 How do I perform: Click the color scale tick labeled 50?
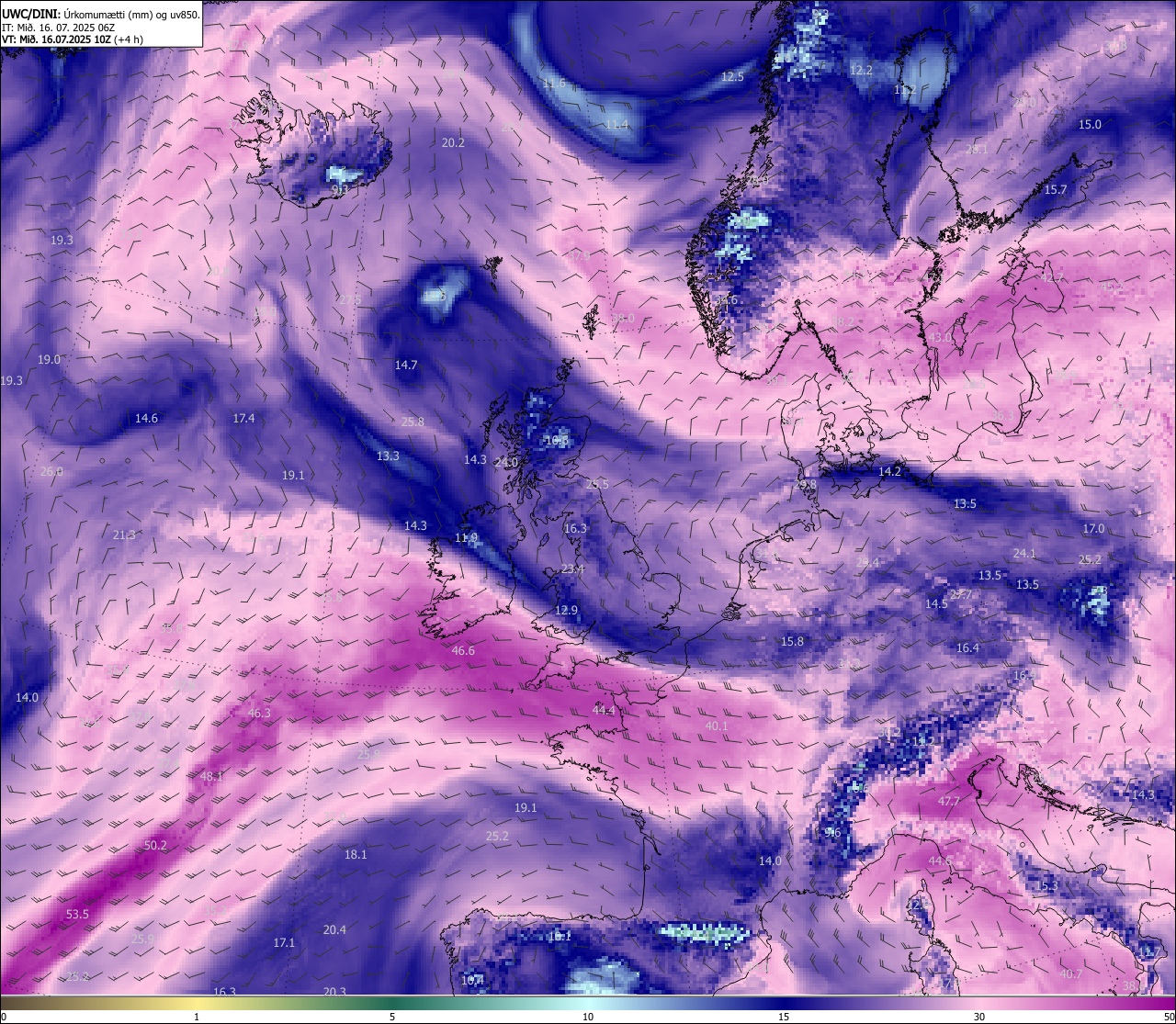[x=1168, y=1016]
